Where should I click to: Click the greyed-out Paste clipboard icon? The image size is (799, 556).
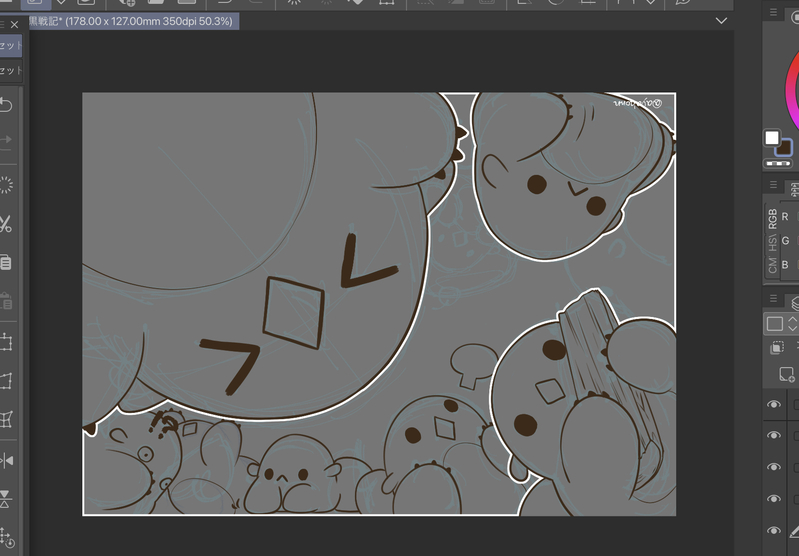coord(6,301)
